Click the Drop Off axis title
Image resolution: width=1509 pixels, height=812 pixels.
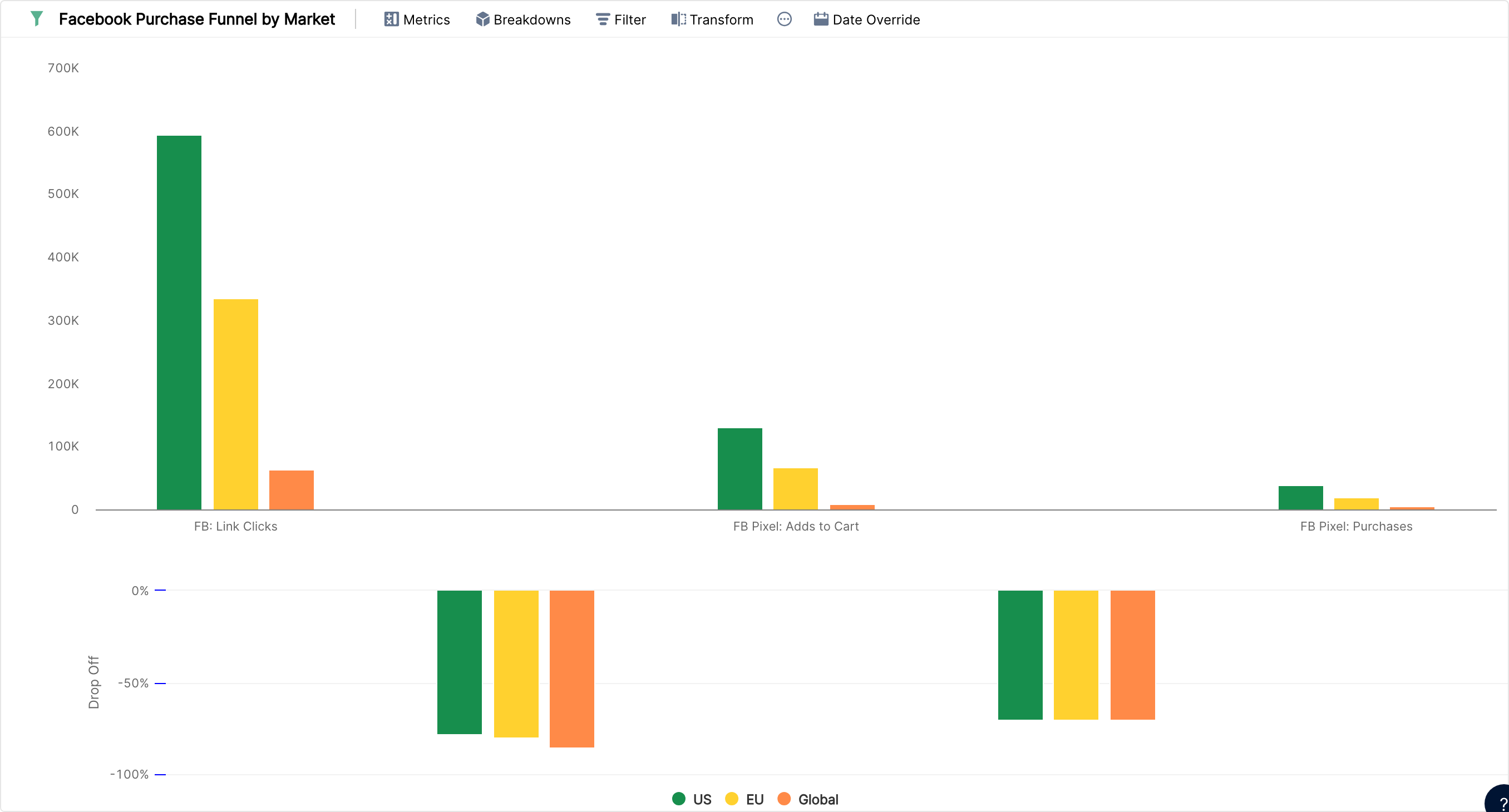click(93, 682)
